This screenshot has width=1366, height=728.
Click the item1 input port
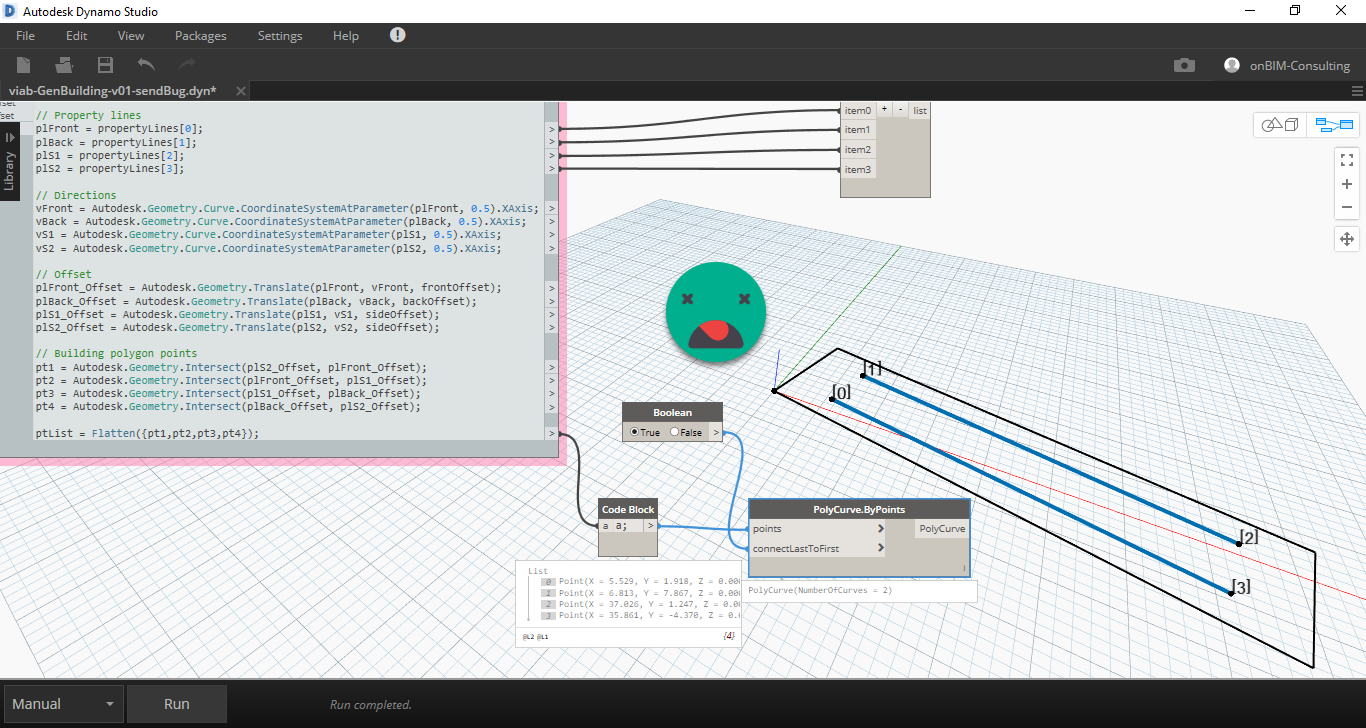pos(857,130)
